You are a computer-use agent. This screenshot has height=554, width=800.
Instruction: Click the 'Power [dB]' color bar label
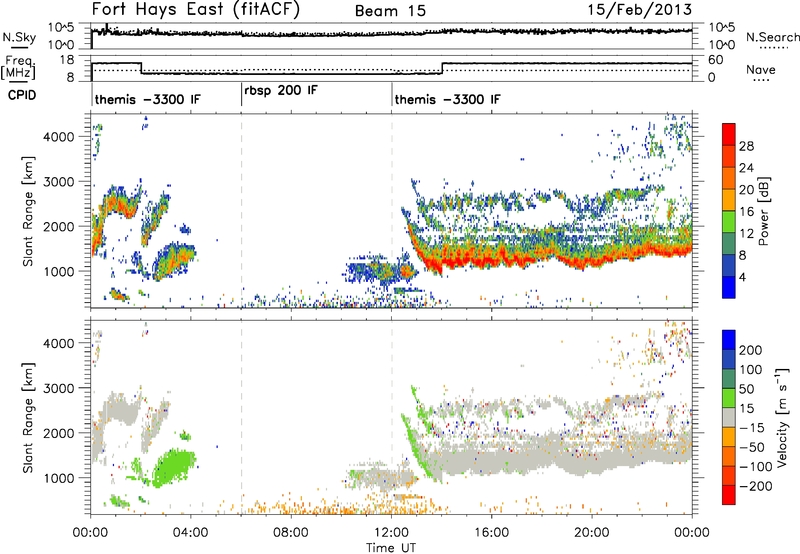764,211
